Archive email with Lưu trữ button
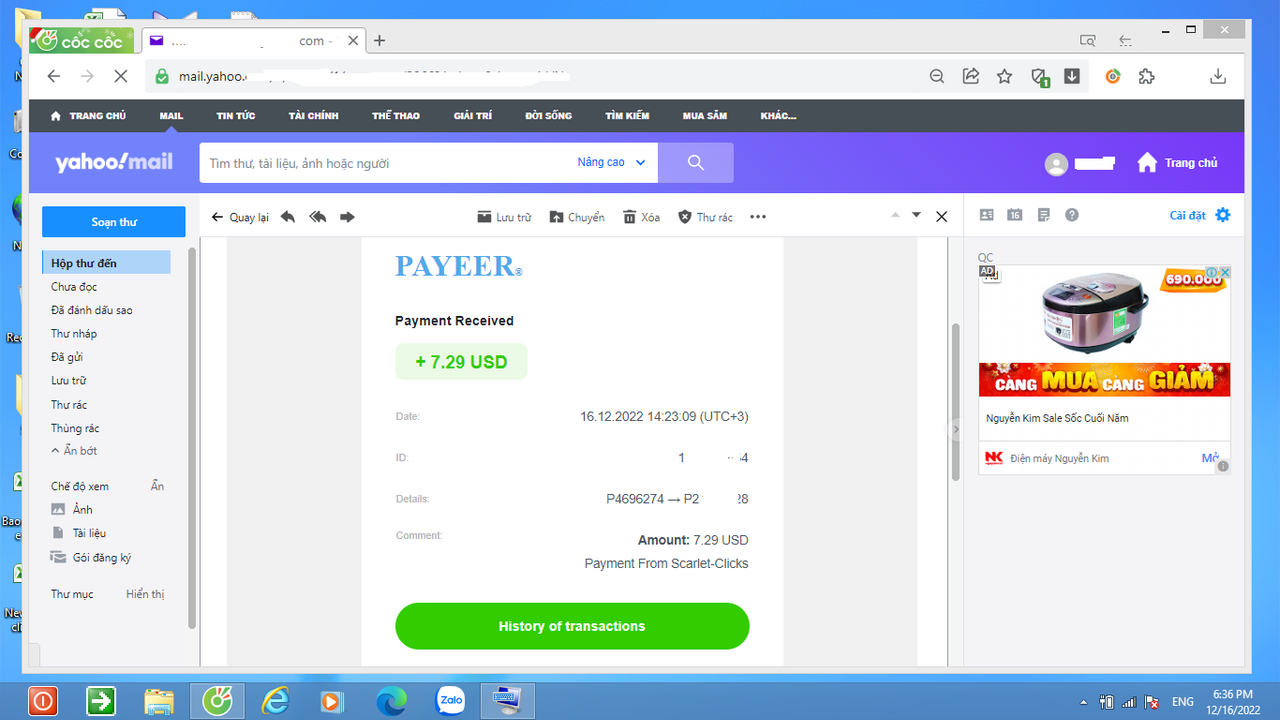The width and height of the screenshot is (1280, 720). 504,217
